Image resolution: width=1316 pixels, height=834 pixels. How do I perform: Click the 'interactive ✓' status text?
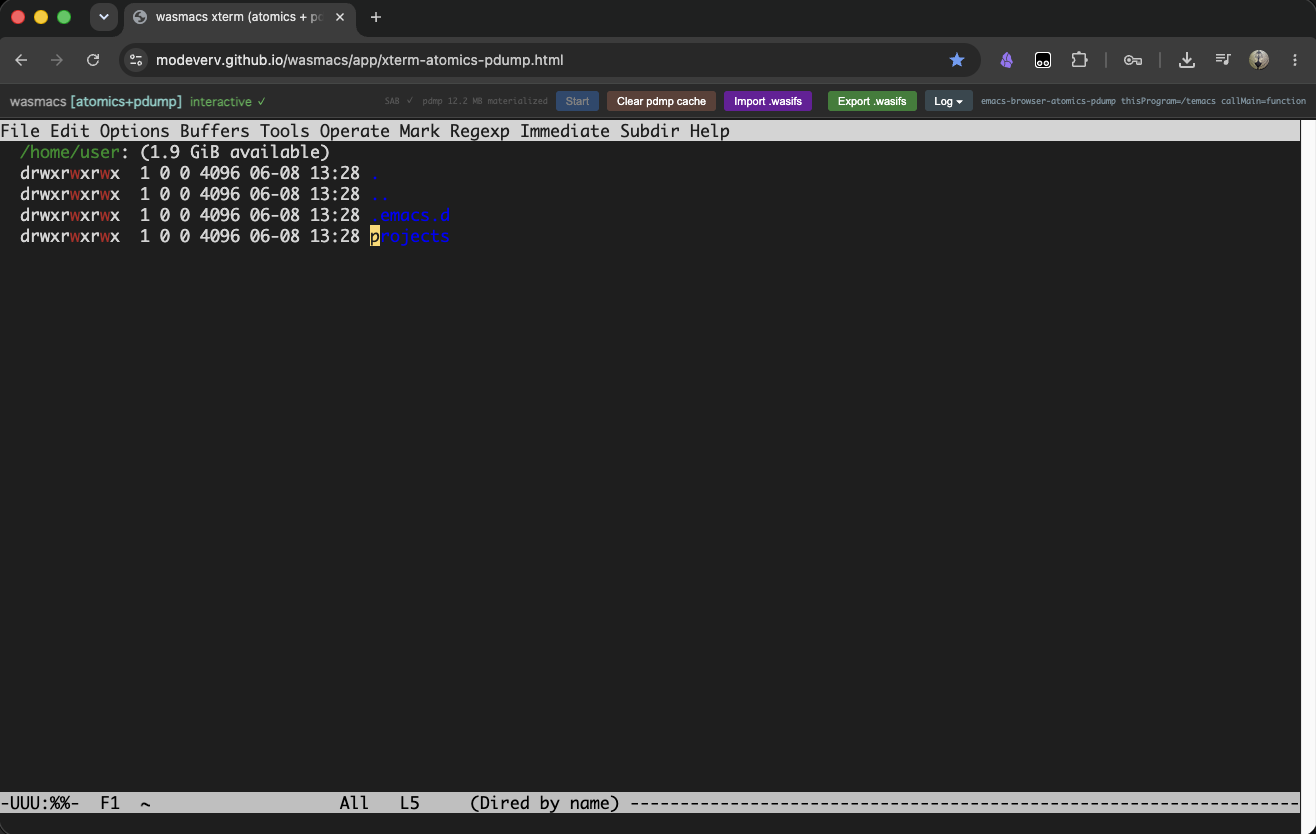[228, 101]
